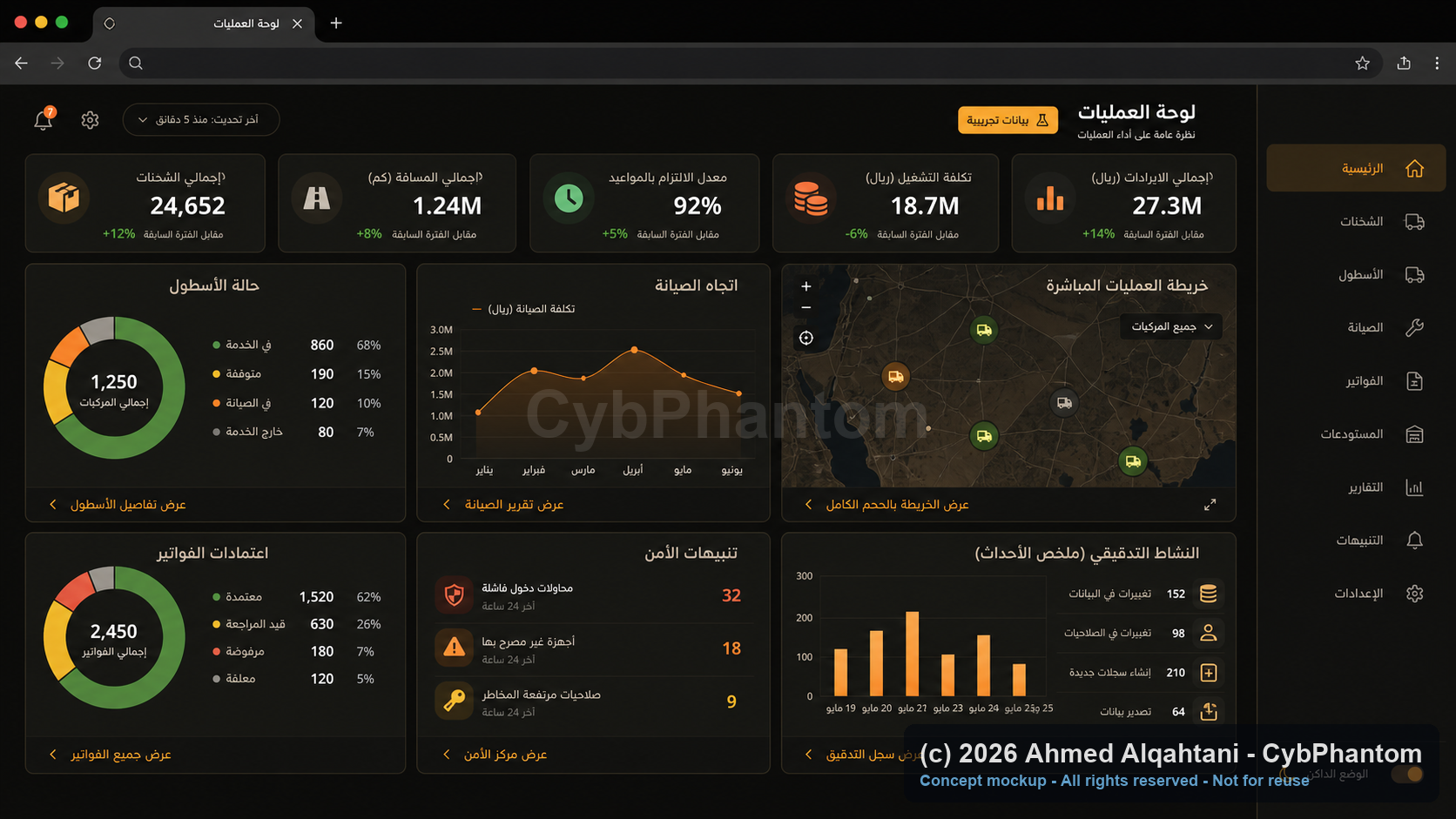Image resolution: width=1456 pixels, height=819 pixels.
Task: Click the browser address bar
Action: [749, 63]
